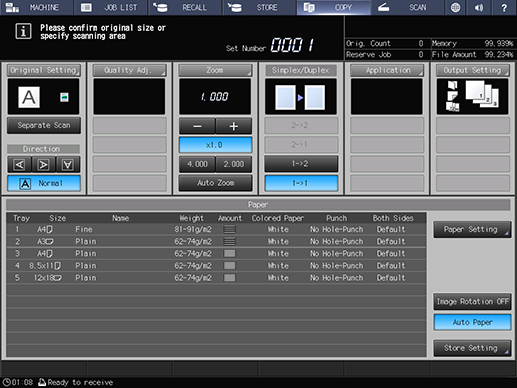Select left-rotated original direction icon
Viewport: 517px width, 388px height.
[19, 164]
